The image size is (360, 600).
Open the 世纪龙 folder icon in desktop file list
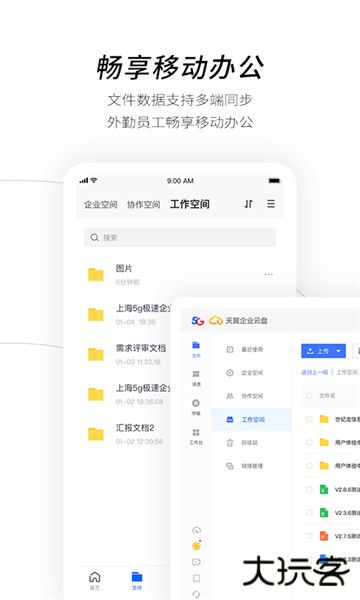point(324,419)
